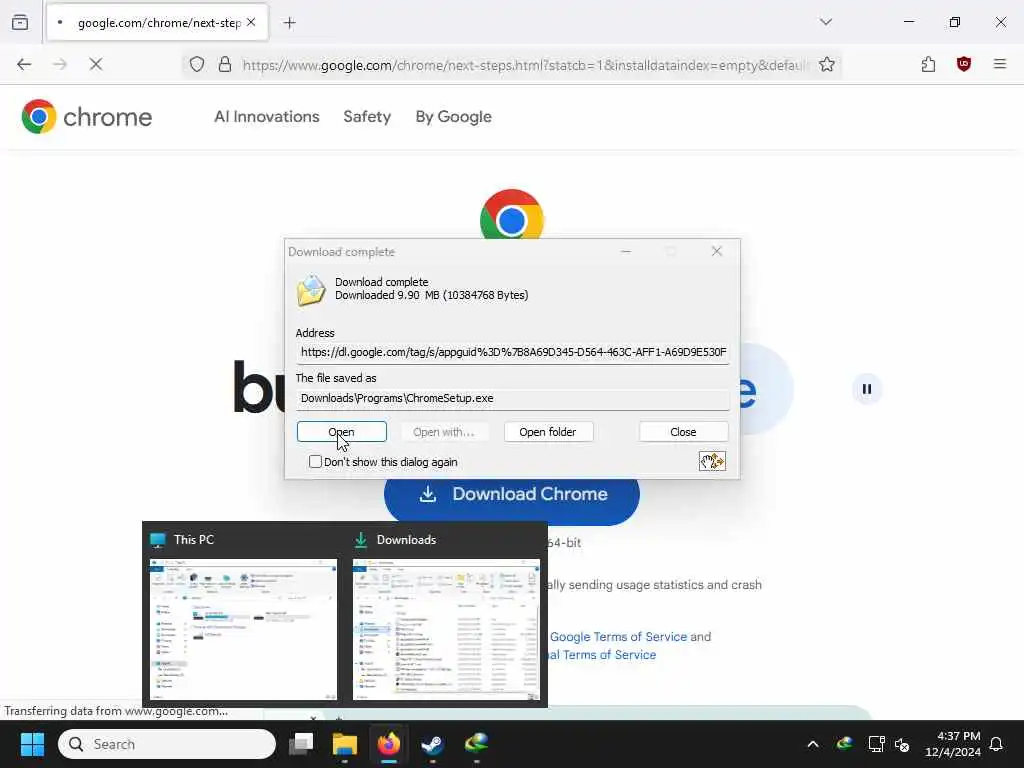Click the download envelope icon in dialog

click(312, 290)
